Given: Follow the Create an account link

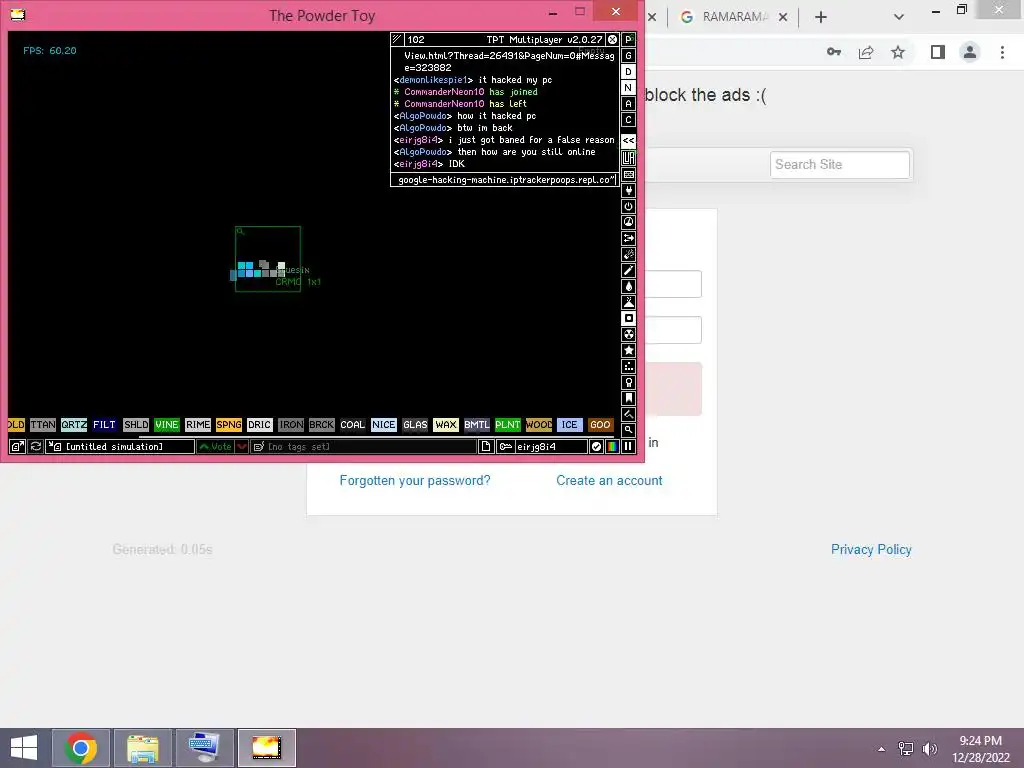Looking at the screenshot, I should pos(609,481).
